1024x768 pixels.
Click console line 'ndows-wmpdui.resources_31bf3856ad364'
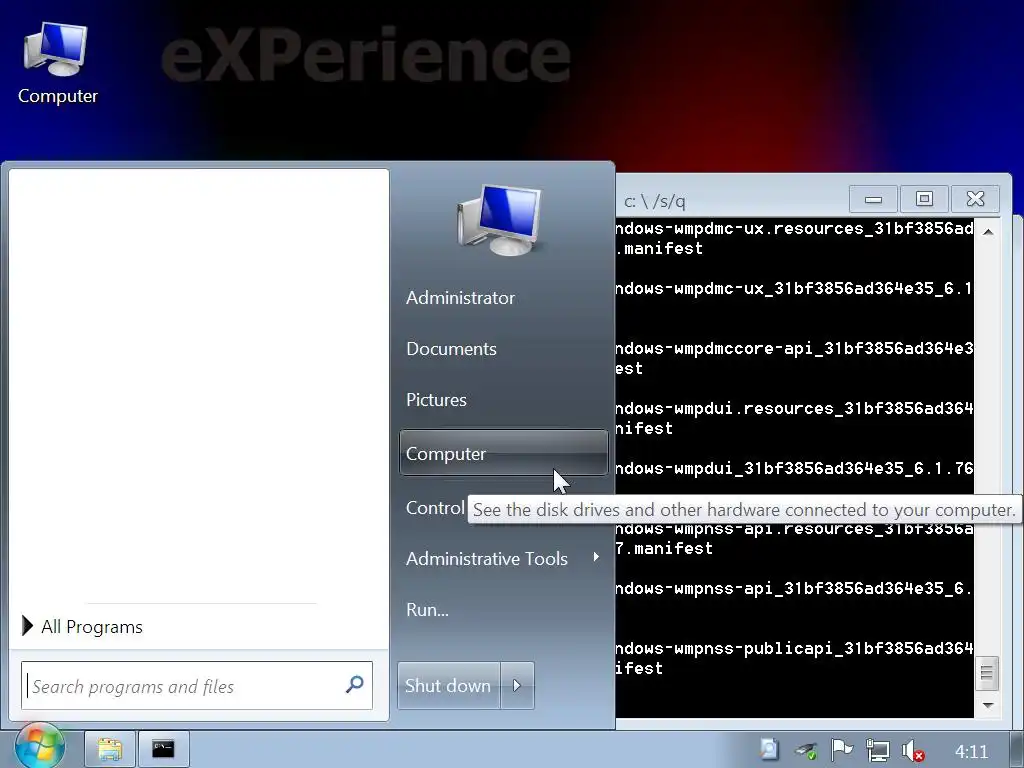(x=794, y=409)
